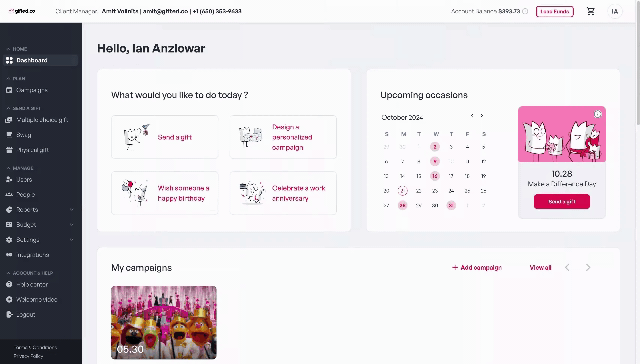This screenshot has width=640, height=364.
Task: Click the happy birthday illustration icon
Action: point(135,192)
